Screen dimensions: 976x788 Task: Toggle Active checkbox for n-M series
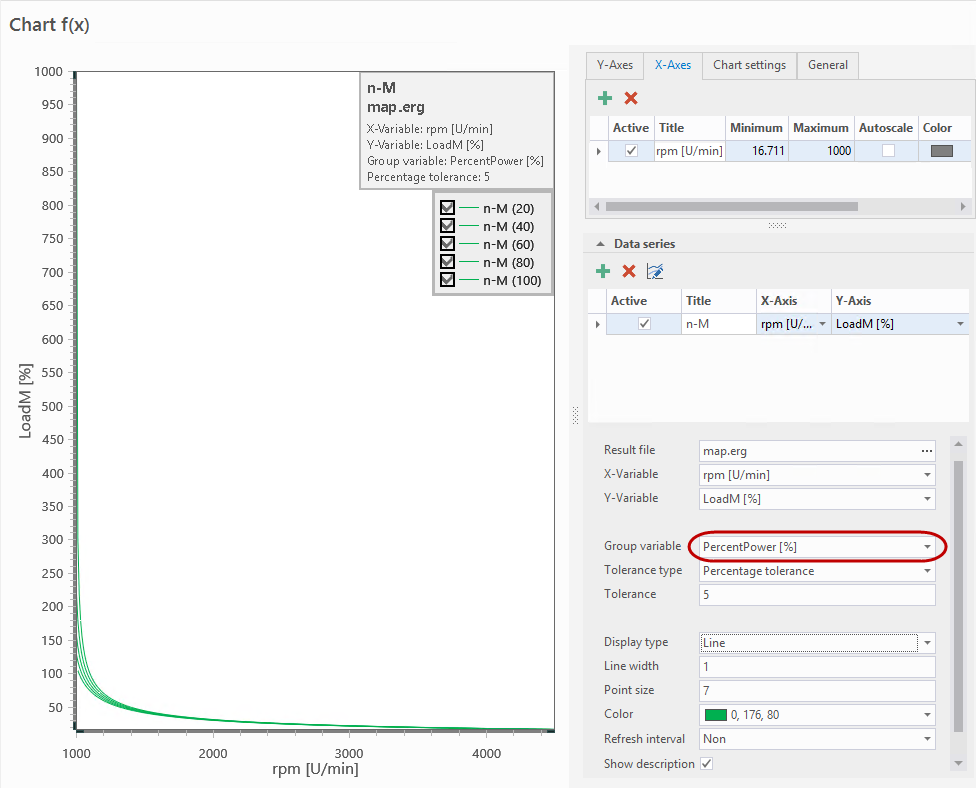pos(644,324)
